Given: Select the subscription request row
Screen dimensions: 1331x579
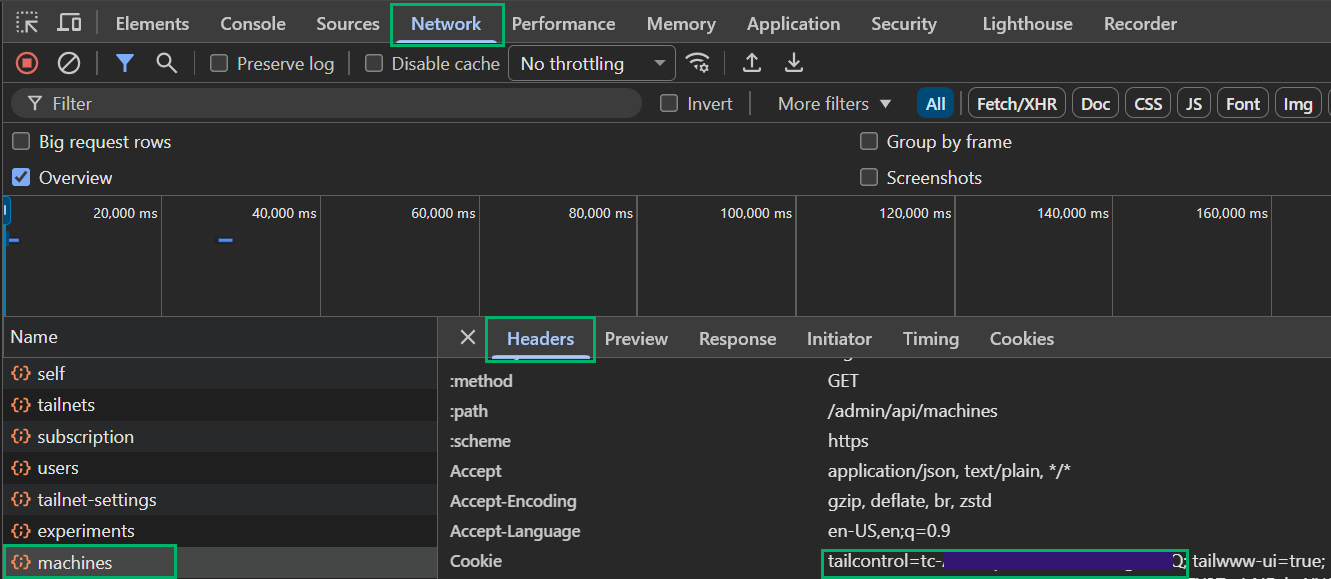Looking at the screenshot, I should pyautogui.click(x=219, y=437).
